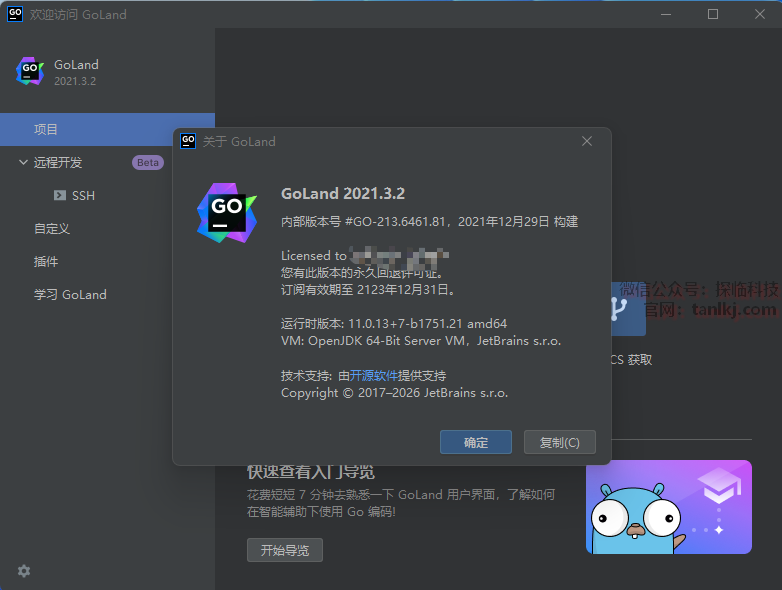Maximize the GoLand welcome window
The height and width of the screenshot is (590, 782).
(x=713, y=14)
